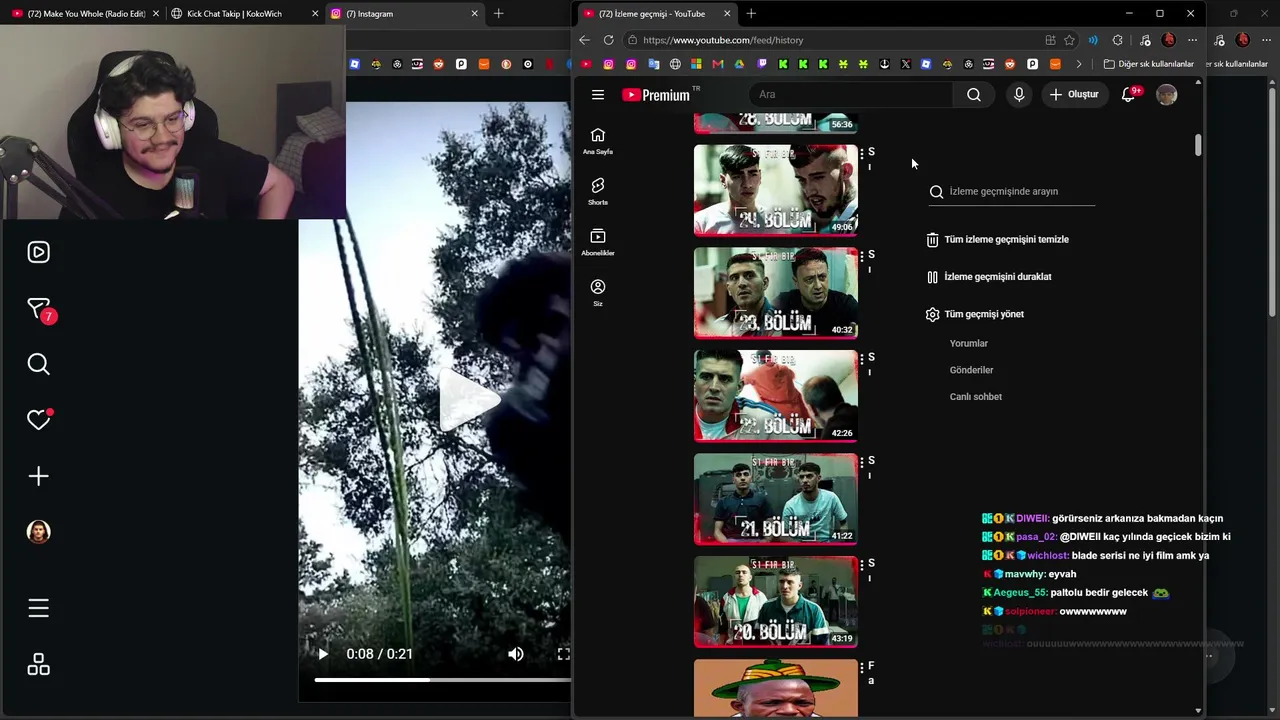Create new Instagram post with plus icon
Viewport: 1280px width, 720px height.
coord(38,476)
